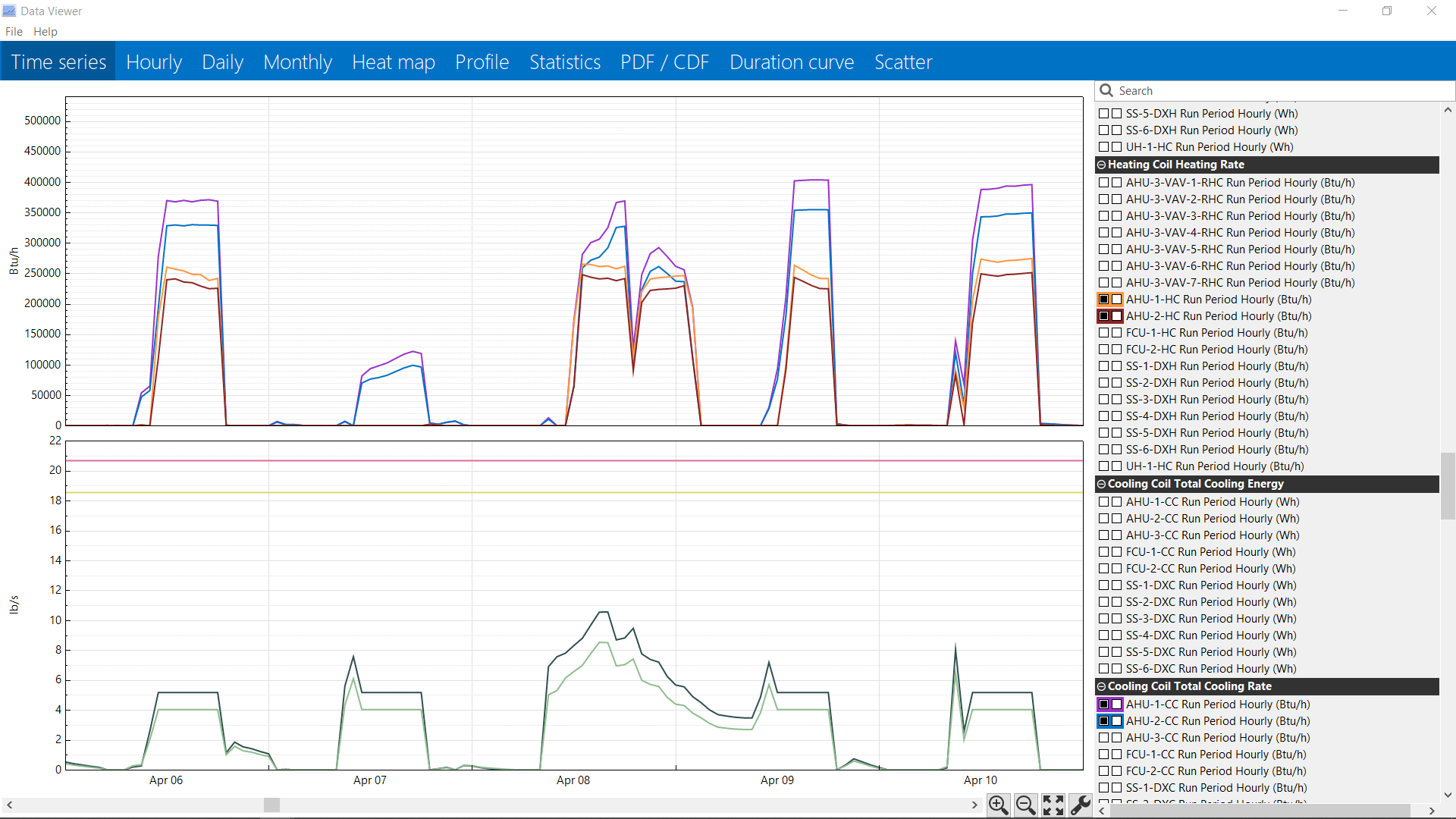Screen dimensions: 1456x819
Task: Check first checkbox of SS-5-DXH (Wh)
Action: point(1104,114)
